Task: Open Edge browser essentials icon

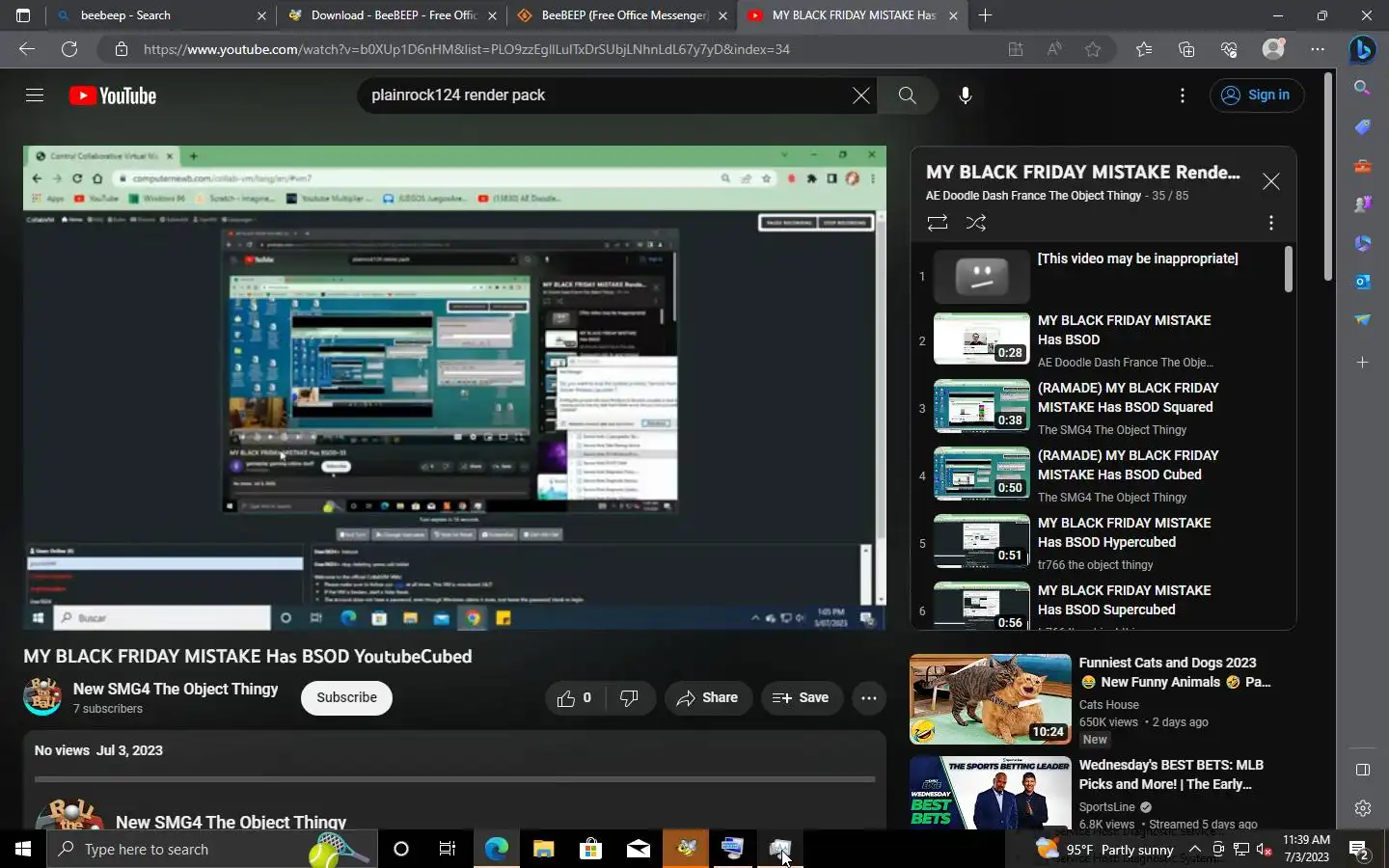Action: [x=1229, y=49]
